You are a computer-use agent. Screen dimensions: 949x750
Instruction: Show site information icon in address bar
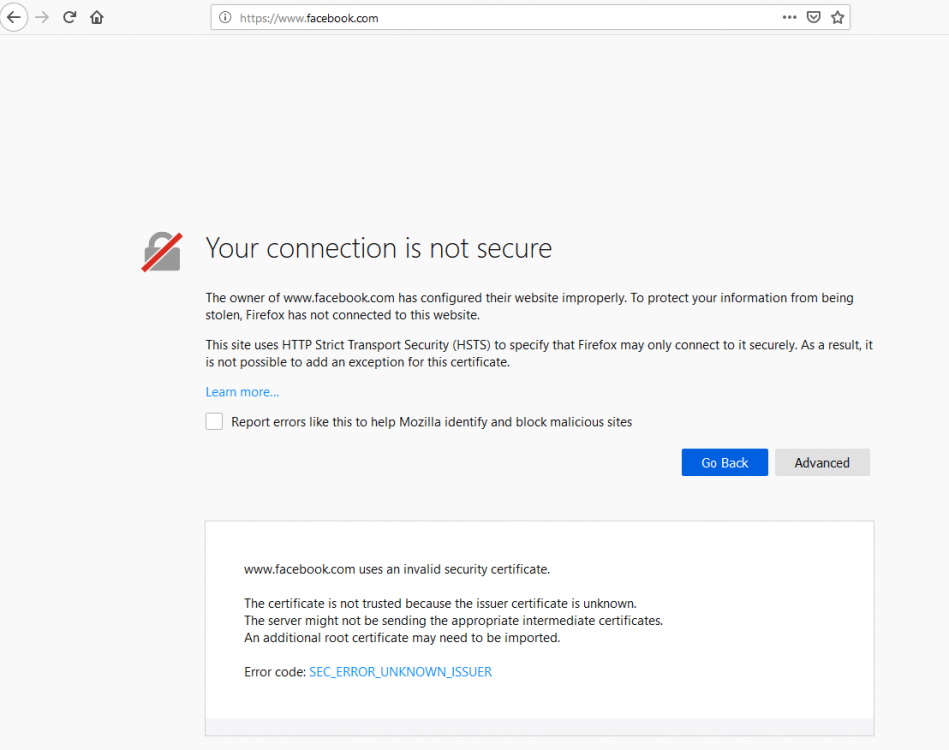point(225,18)
